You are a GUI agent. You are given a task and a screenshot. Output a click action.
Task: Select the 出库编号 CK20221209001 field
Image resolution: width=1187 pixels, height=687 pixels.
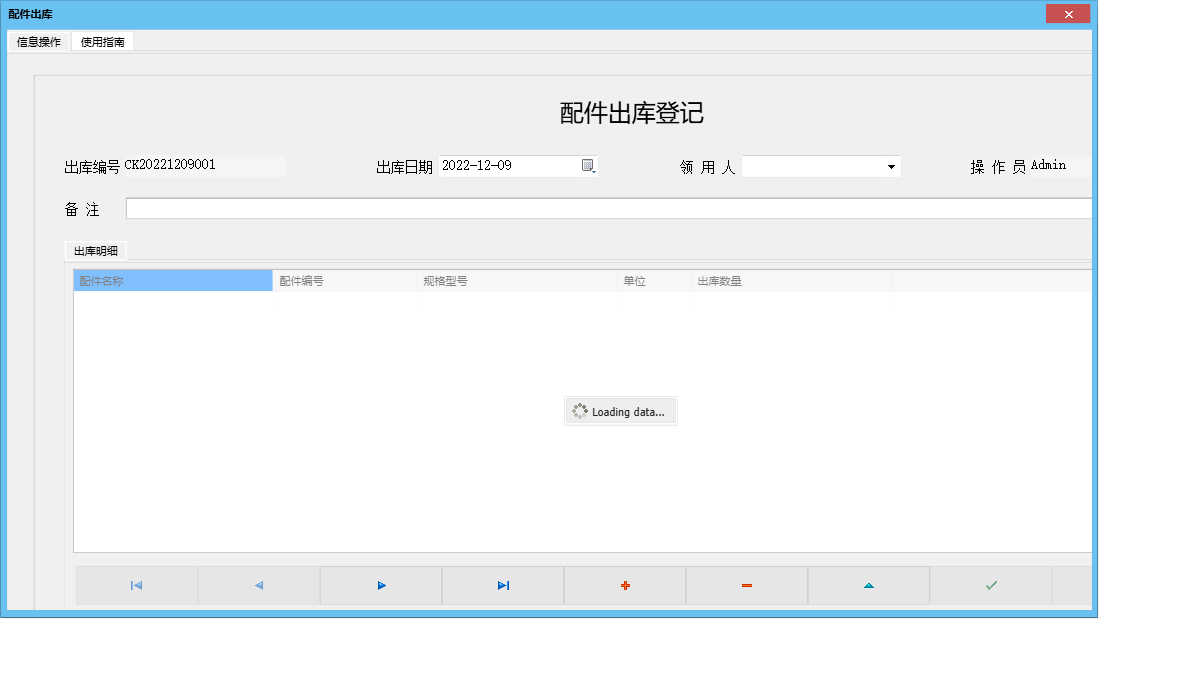tap(205, 165)
